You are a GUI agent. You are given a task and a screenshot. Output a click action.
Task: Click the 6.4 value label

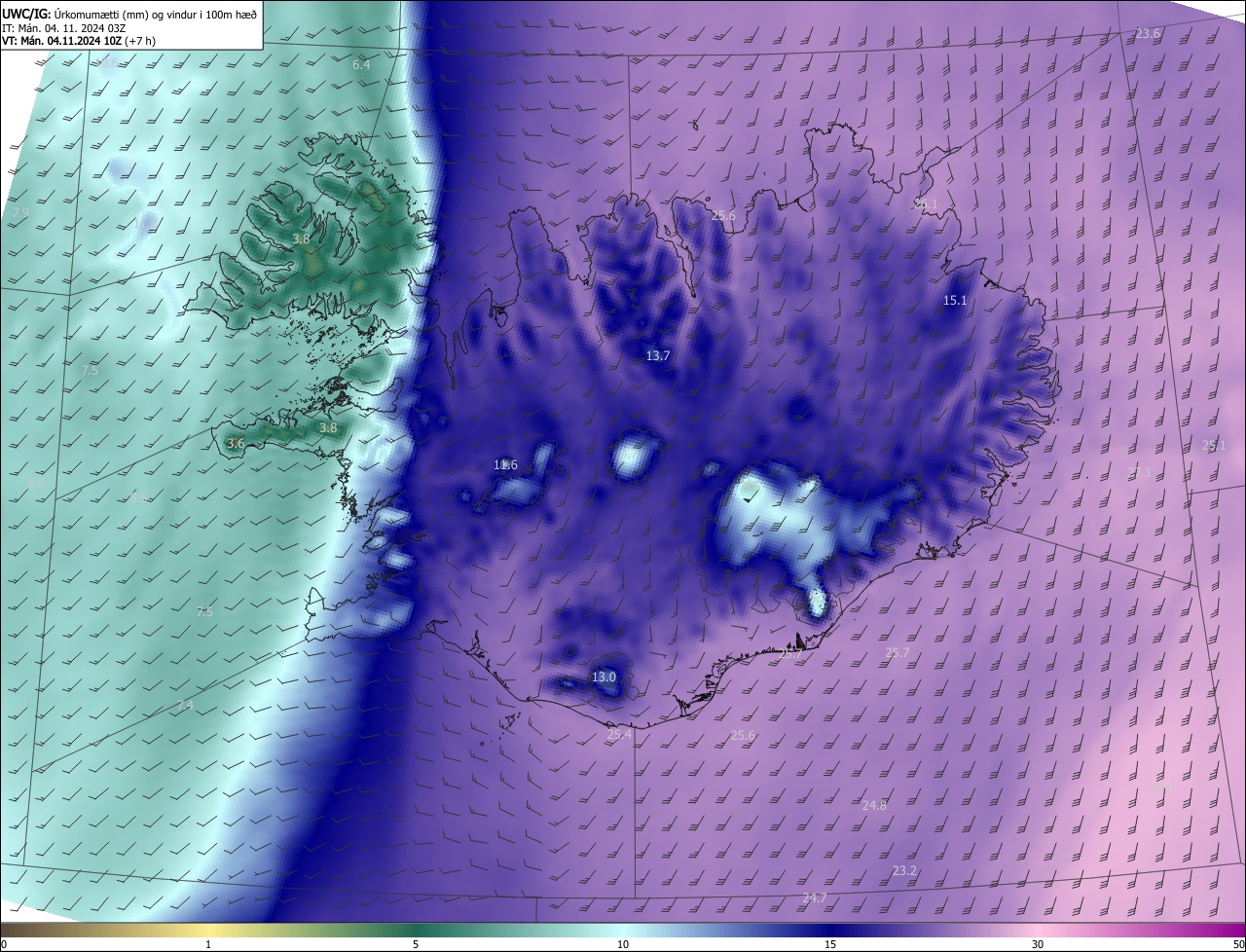point(361,64)
